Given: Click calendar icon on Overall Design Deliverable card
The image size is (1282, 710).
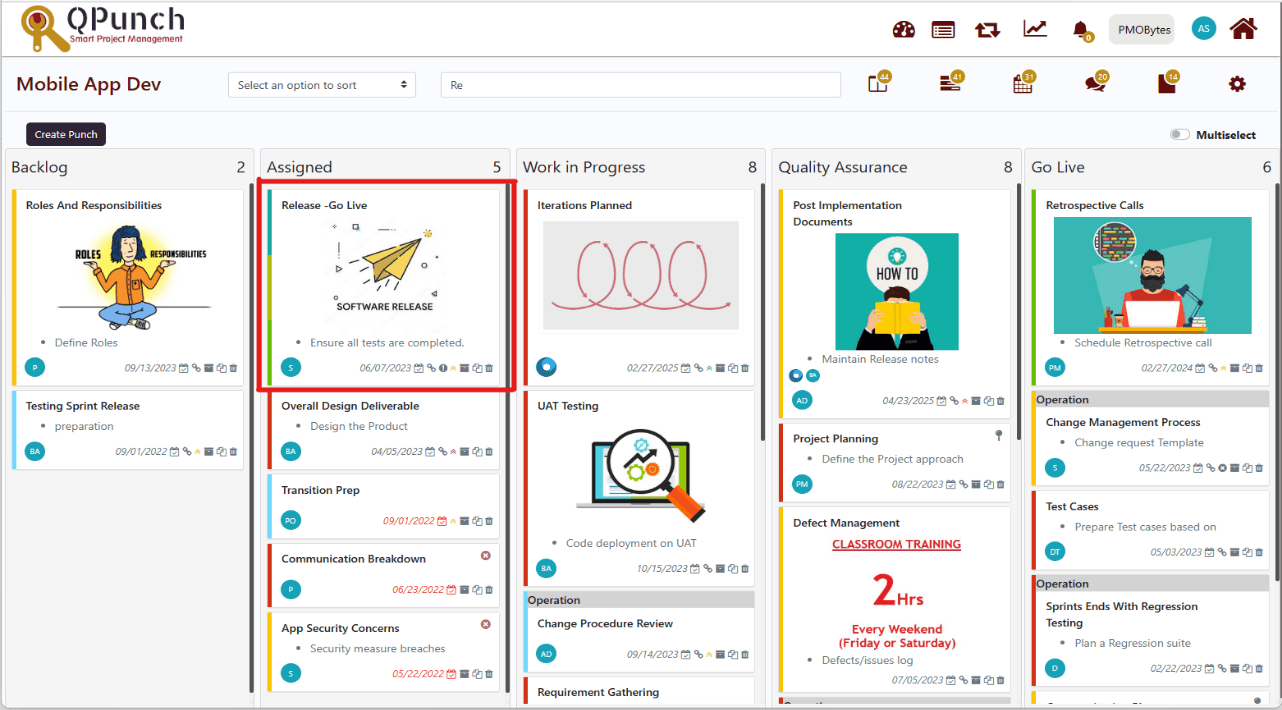Looking at the screenshot, I should pyautogui.click(x=431, y=452).
